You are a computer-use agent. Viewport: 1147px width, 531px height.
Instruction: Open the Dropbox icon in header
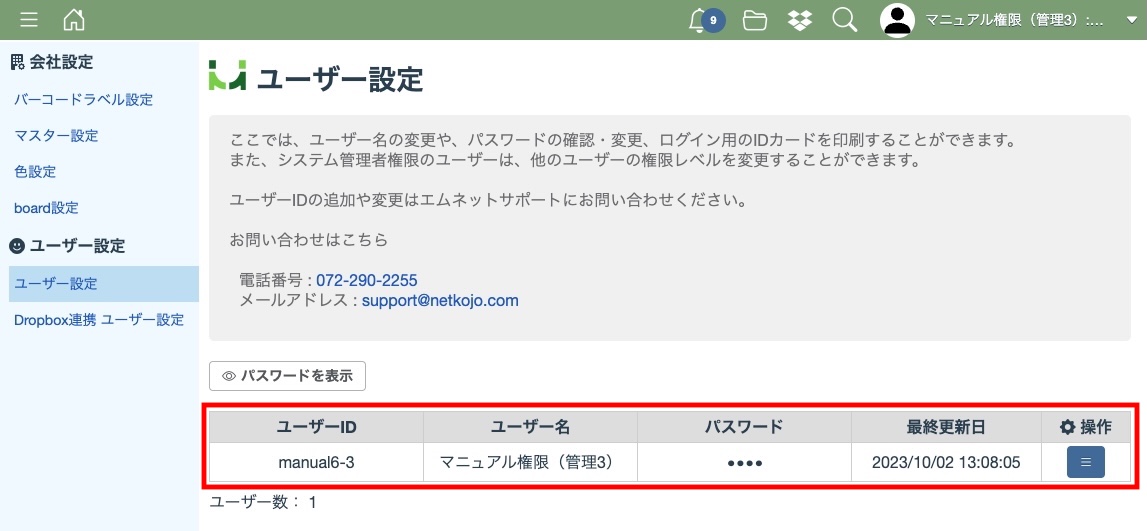[800, 20]
